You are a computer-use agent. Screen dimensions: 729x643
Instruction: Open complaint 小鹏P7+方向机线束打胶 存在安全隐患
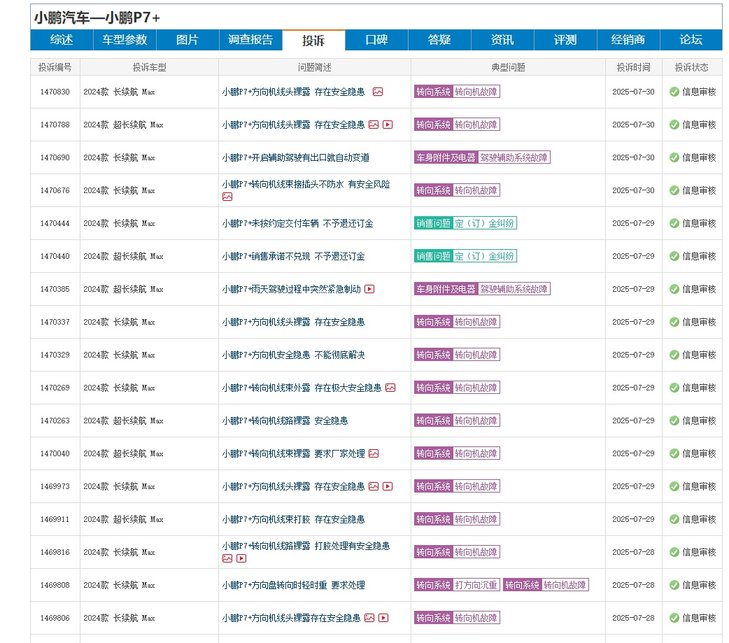coord(293,519)
